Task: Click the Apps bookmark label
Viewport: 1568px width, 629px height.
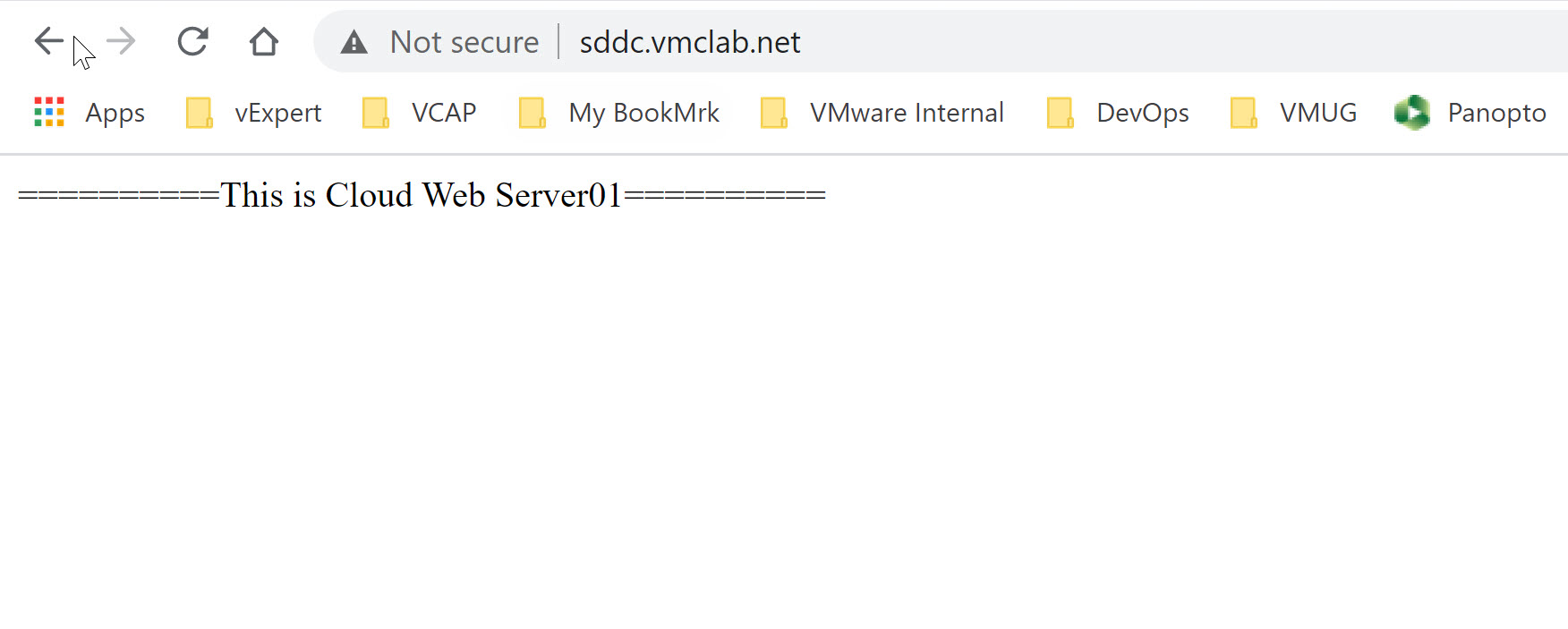Action: coord(115,113)
